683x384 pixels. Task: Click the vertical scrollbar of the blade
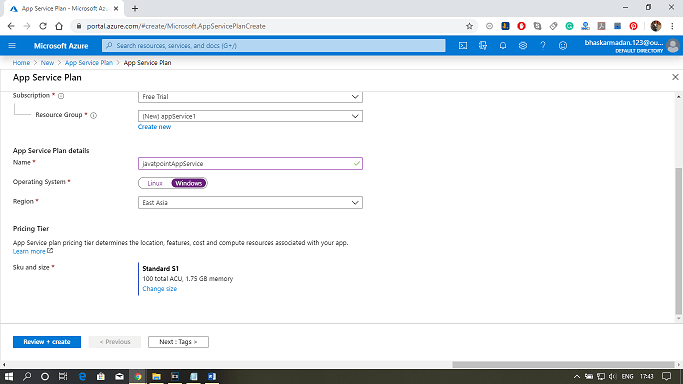(678, 241)
